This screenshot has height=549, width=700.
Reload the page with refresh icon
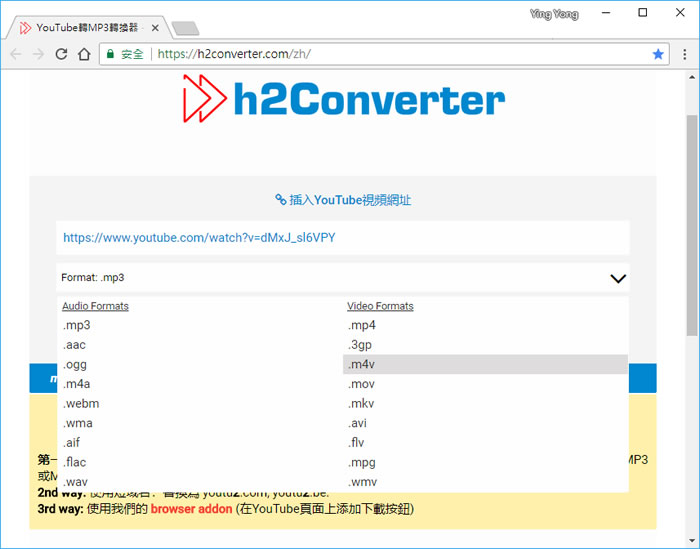click(x=61, y=54)
